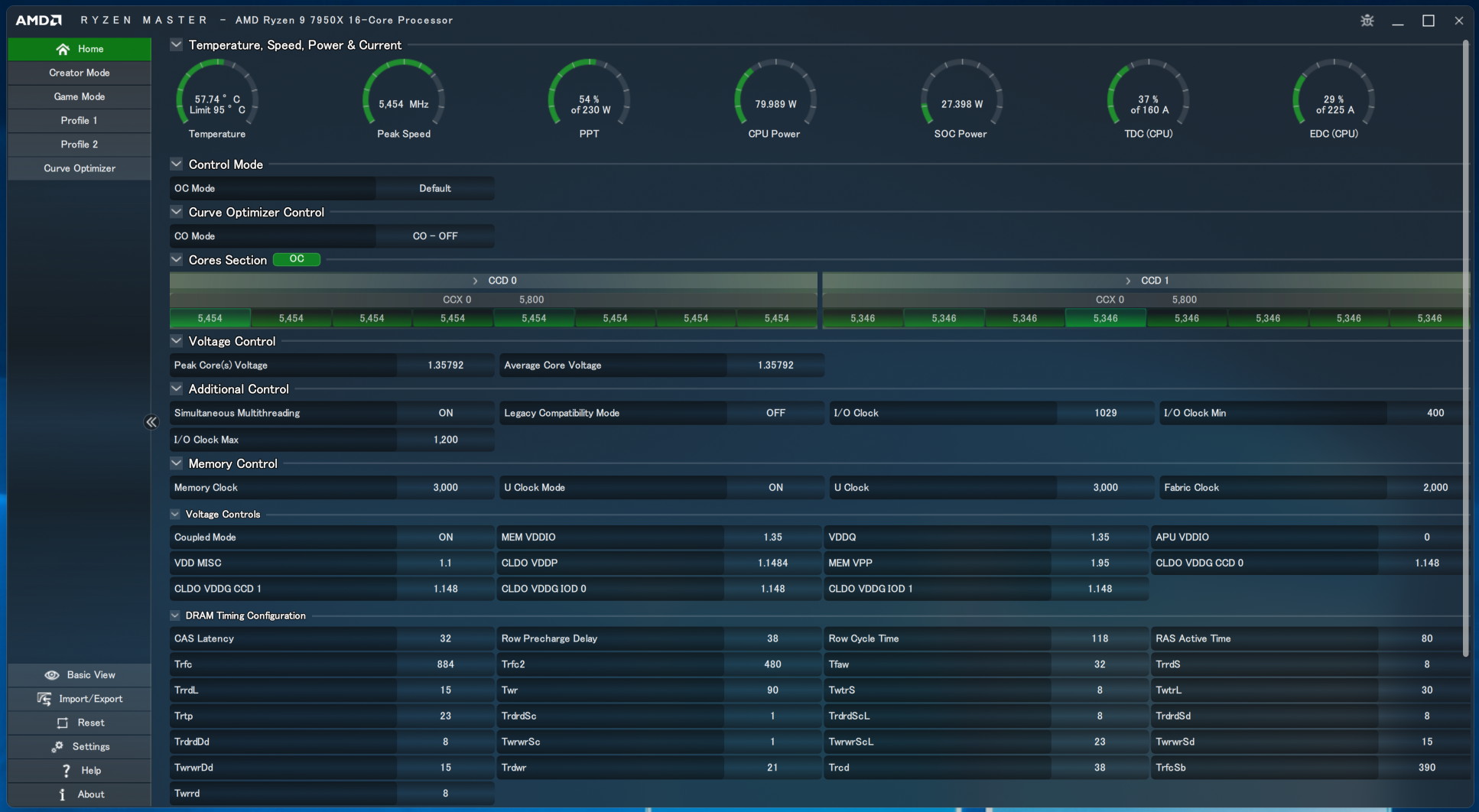Image resolution: width=1479 pixels, height=812 pixels.
Task: Go to the Home tab label
Action: tap(91, 49)
